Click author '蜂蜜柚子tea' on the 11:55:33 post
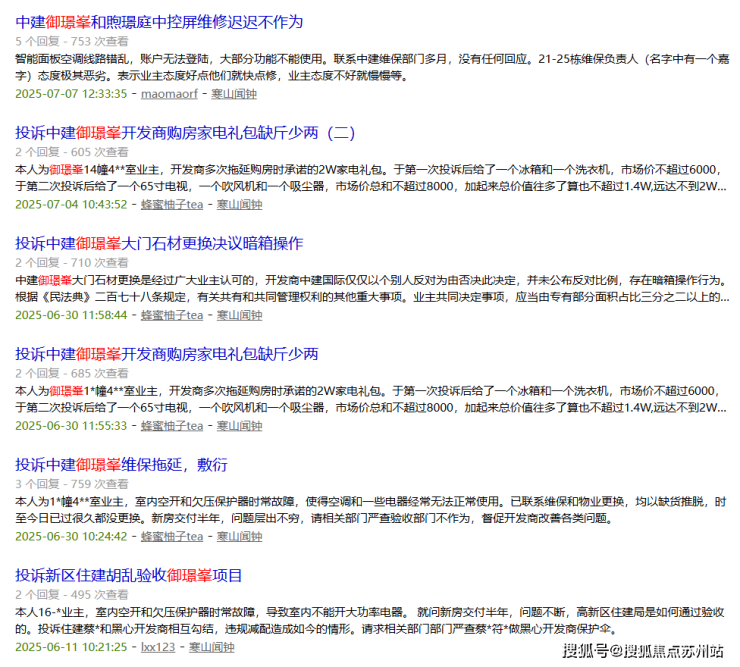The width and height of the screenshot is (740, 667). click(x=172, y=426)
